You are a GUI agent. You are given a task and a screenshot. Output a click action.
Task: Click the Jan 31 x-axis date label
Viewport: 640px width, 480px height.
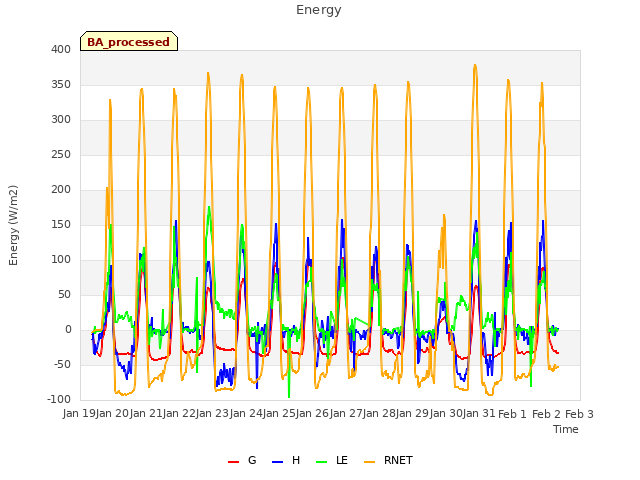(x=479, y=414)
